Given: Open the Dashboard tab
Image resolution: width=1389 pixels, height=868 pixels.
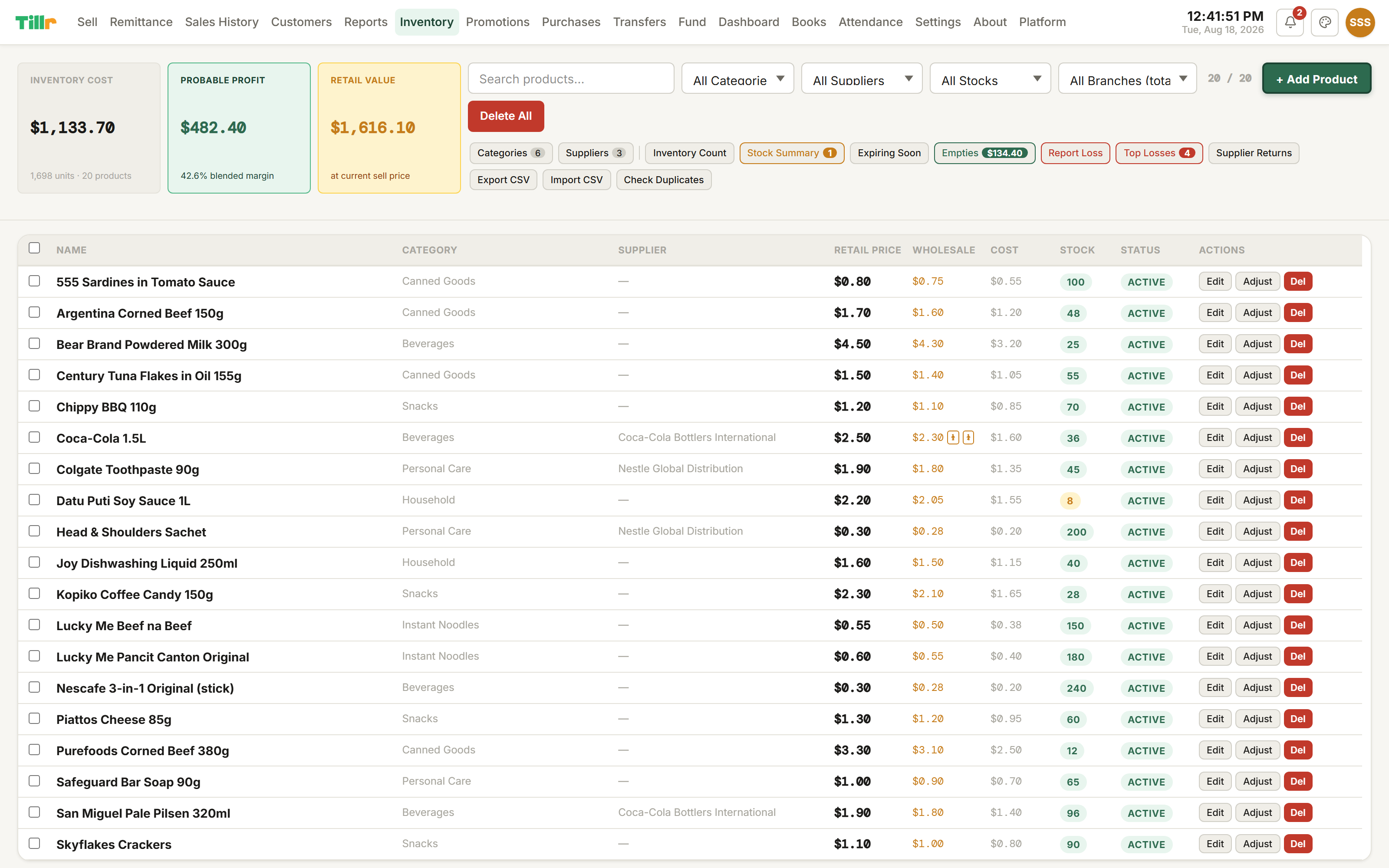Looking at the screenshot, I should click(x=748, y=23).
